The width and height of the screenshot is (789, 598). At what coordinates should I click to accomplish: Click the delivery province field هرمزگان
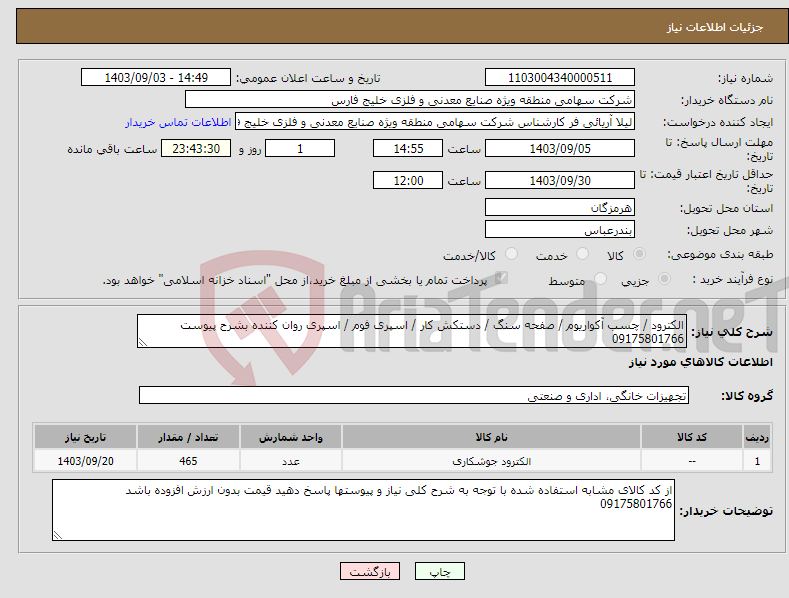click(560, 207)
